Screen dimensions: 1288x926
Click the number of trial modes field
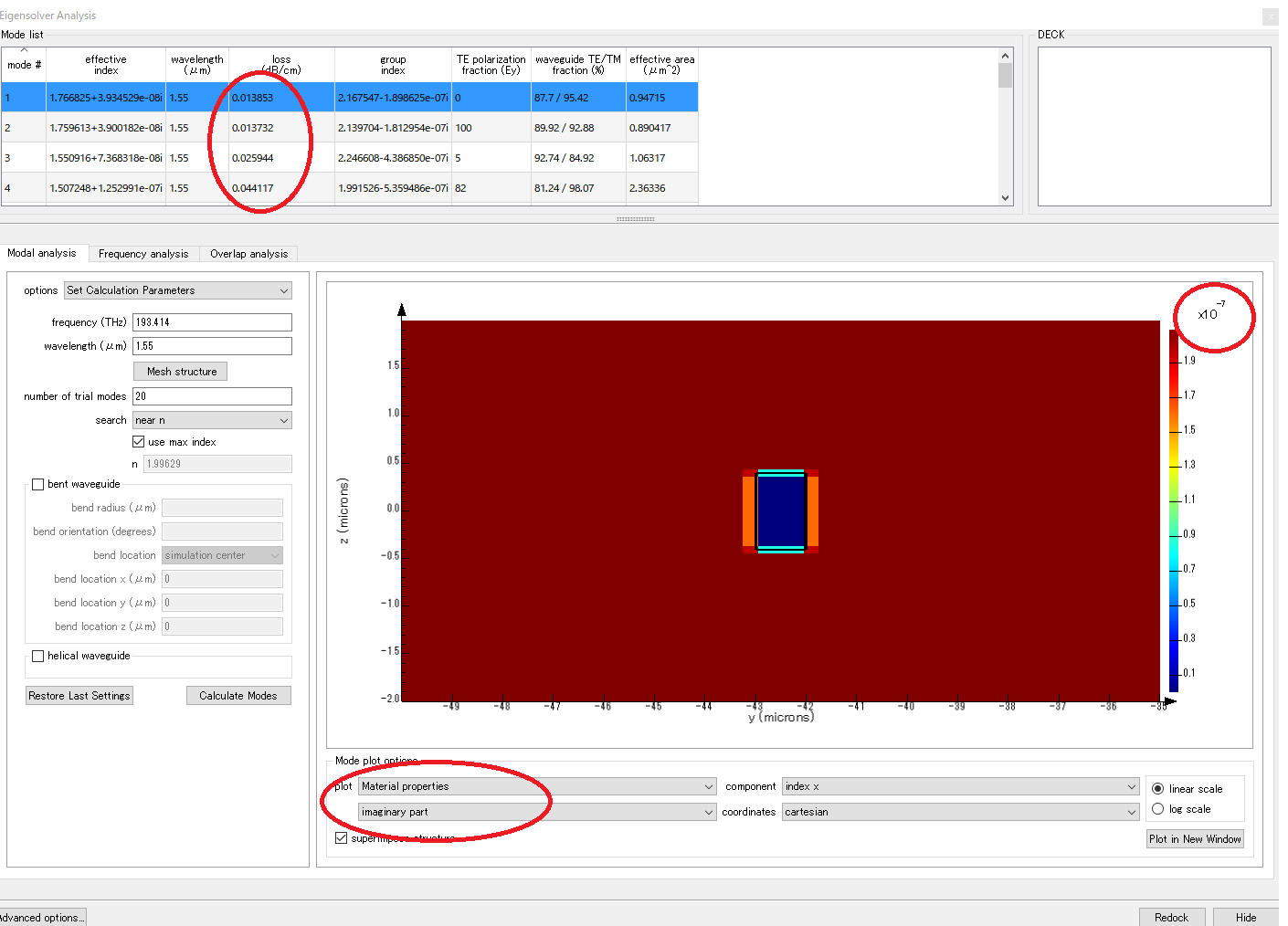pos(212,396)
